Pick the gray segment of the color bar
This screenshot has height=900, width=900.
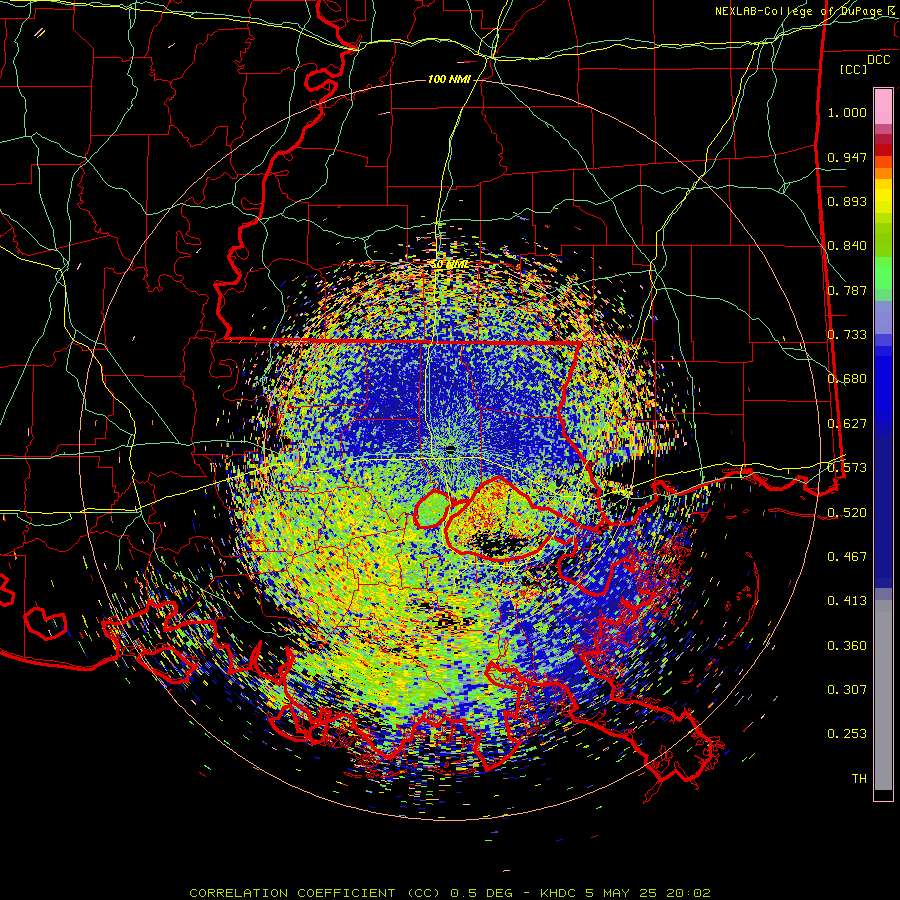point(883,695)
